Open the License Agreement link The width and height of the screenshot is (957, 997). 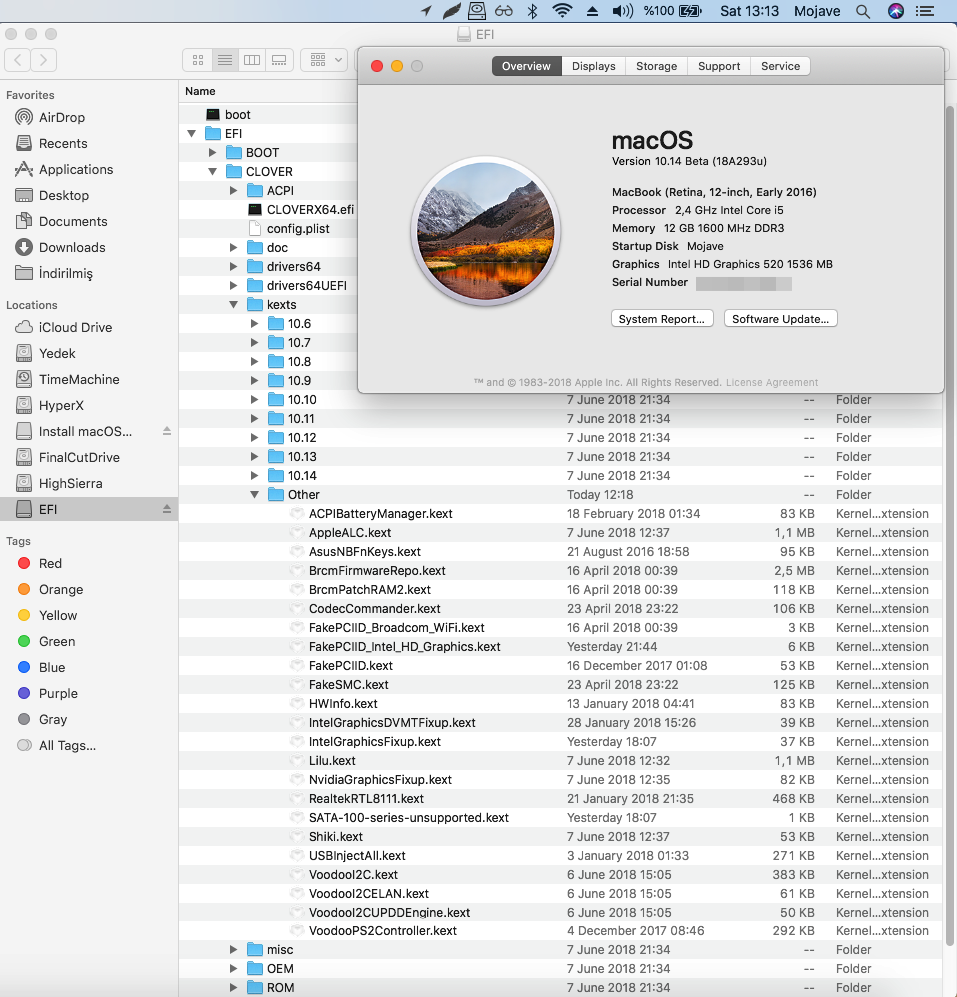[x=772, y=382]
